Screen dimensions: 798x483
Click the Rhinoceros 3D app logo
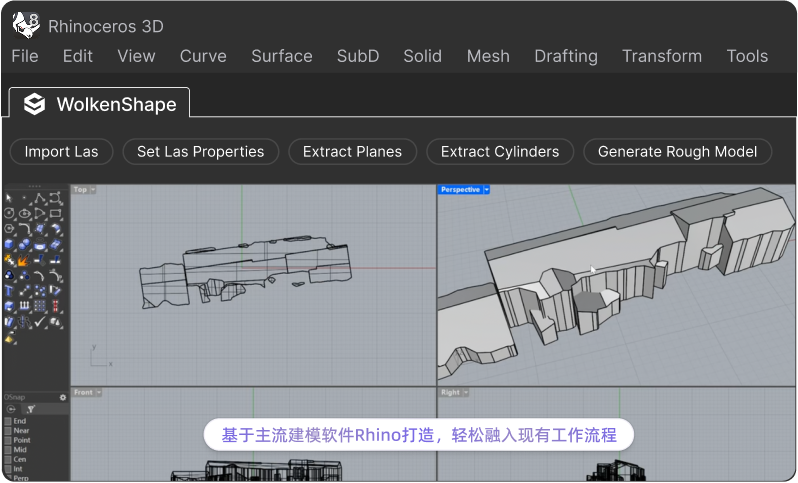tap(26, 25)
